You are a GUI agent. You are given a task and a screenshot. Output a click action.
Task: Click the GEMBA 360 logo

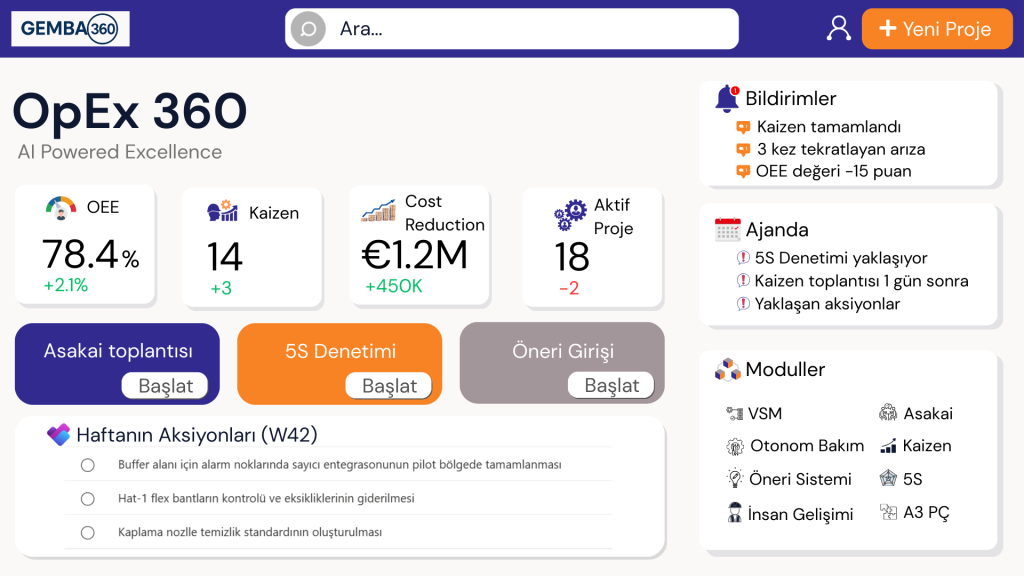pyautogui.click(x=70, y=29)
